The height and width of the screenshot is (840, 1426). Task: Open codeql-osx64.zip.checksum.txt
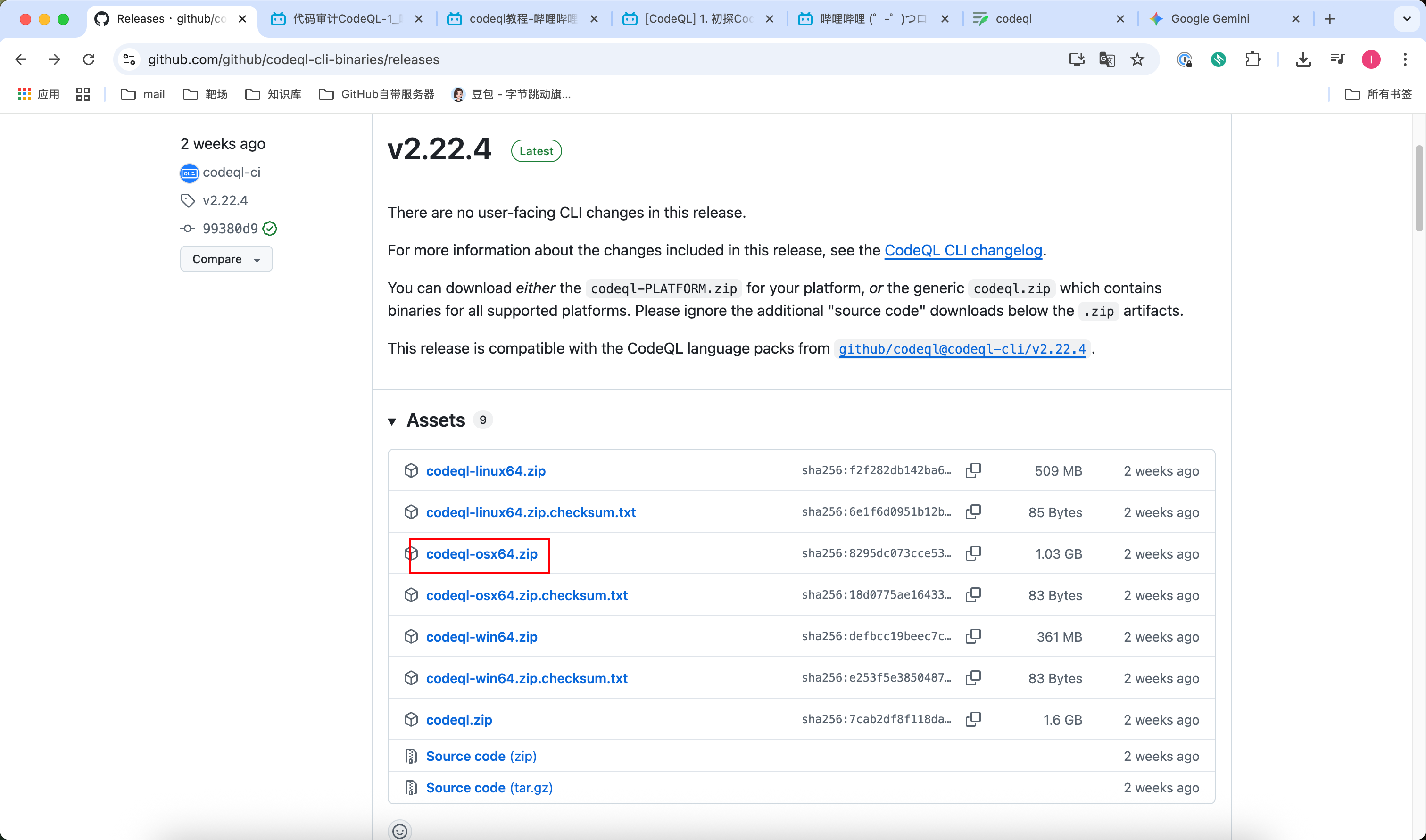[x=527, y=595]
